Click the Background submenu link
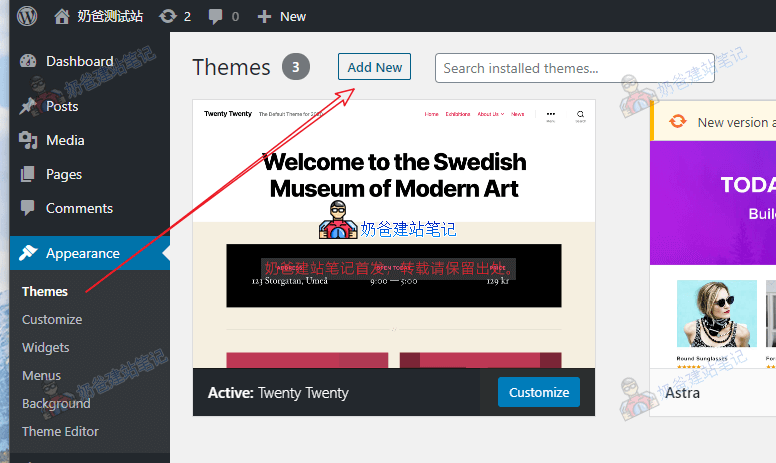Viewport: 776px width, 463px height. click(56, 403)
